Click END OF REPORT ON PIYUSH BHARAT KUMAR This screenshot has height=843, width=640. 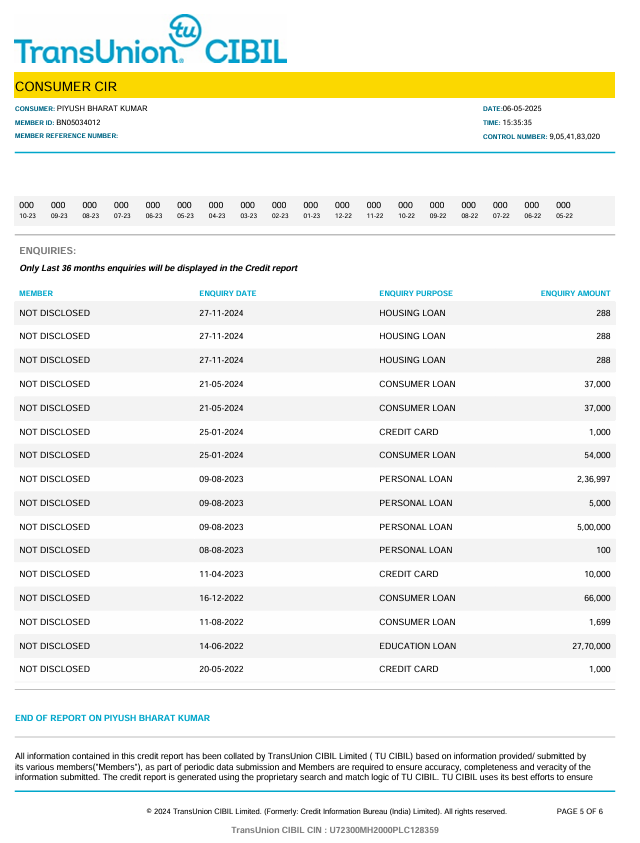pos(112,718)
